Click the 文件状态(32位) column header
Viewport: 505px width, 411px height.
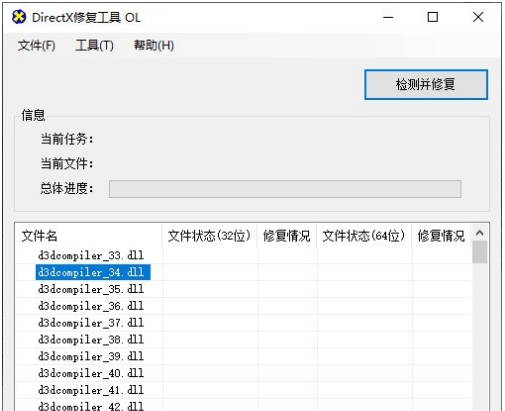click(209, 236)
